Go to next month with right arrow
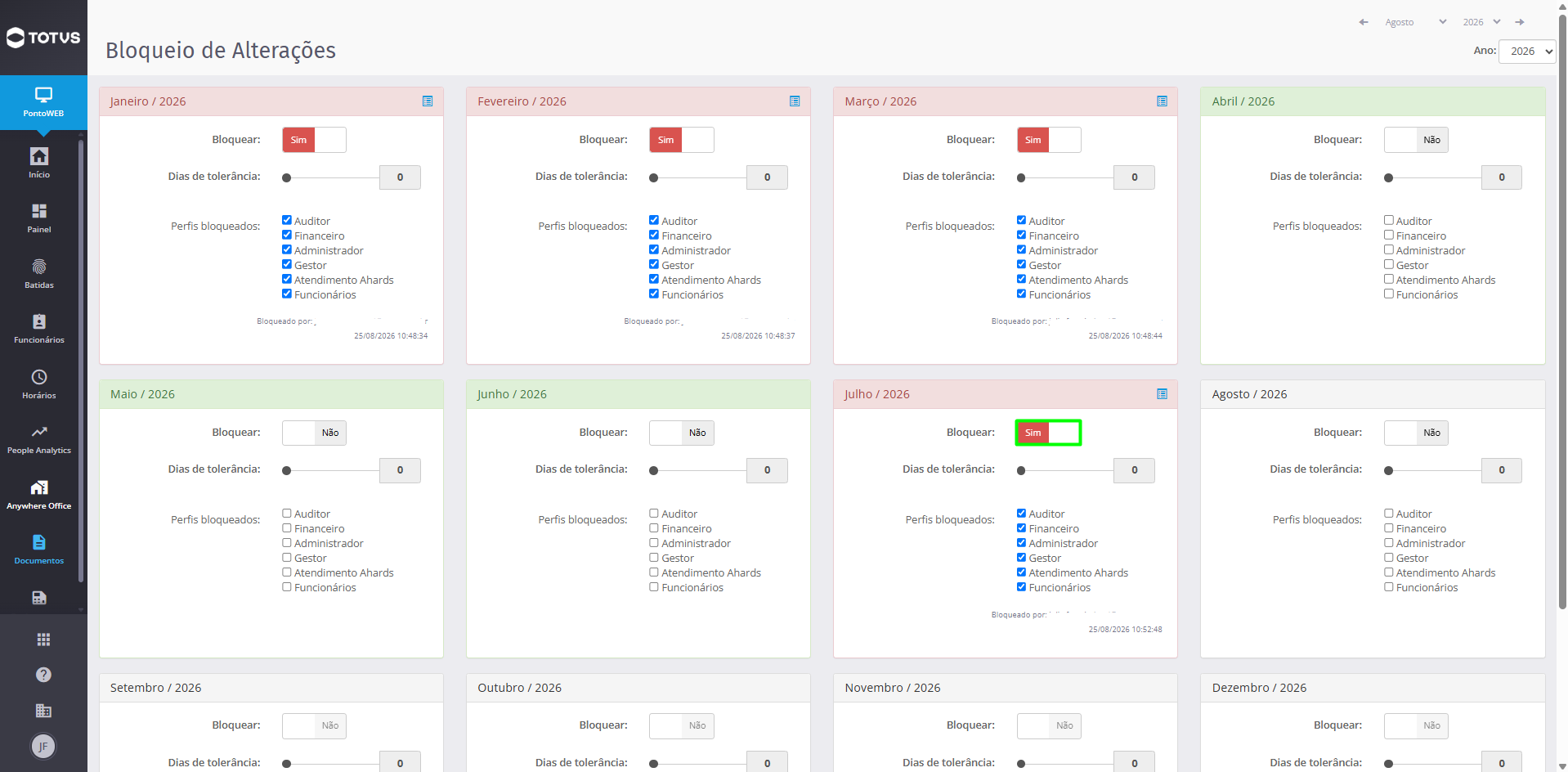1568x772 pixels. 1520,22
